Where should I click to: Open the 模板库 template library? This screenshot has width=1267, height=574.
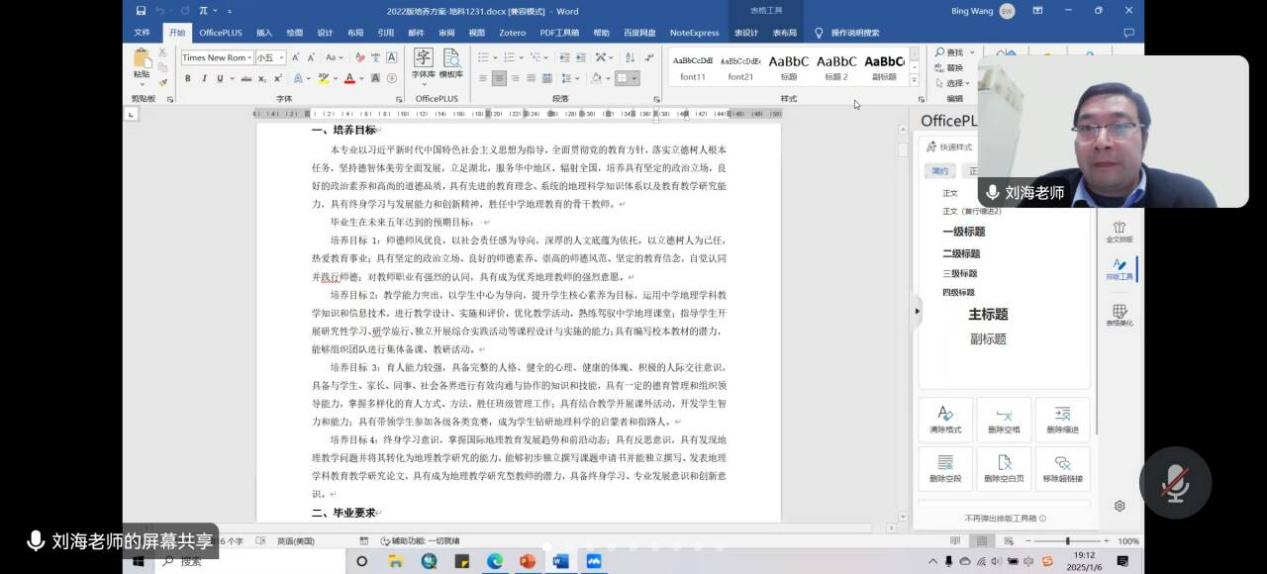coord(451,63)
